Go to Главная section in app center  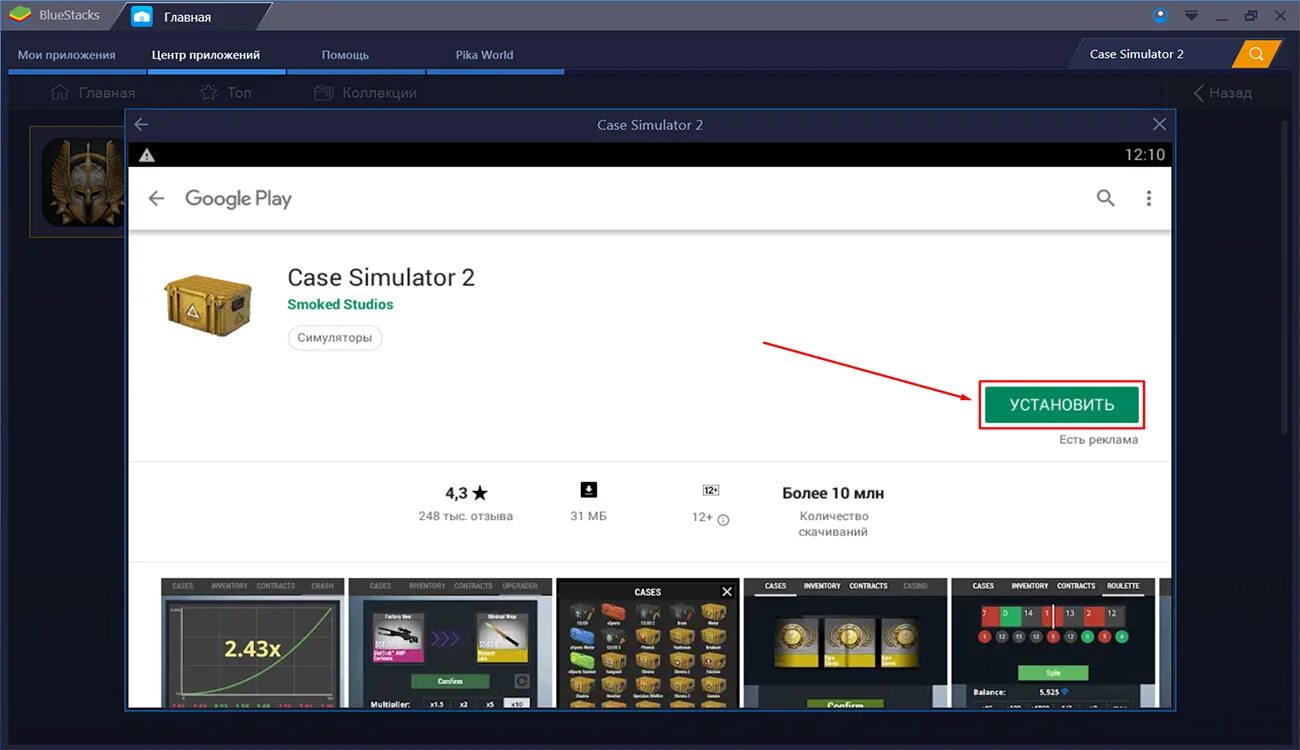click(x=92, y=92)
